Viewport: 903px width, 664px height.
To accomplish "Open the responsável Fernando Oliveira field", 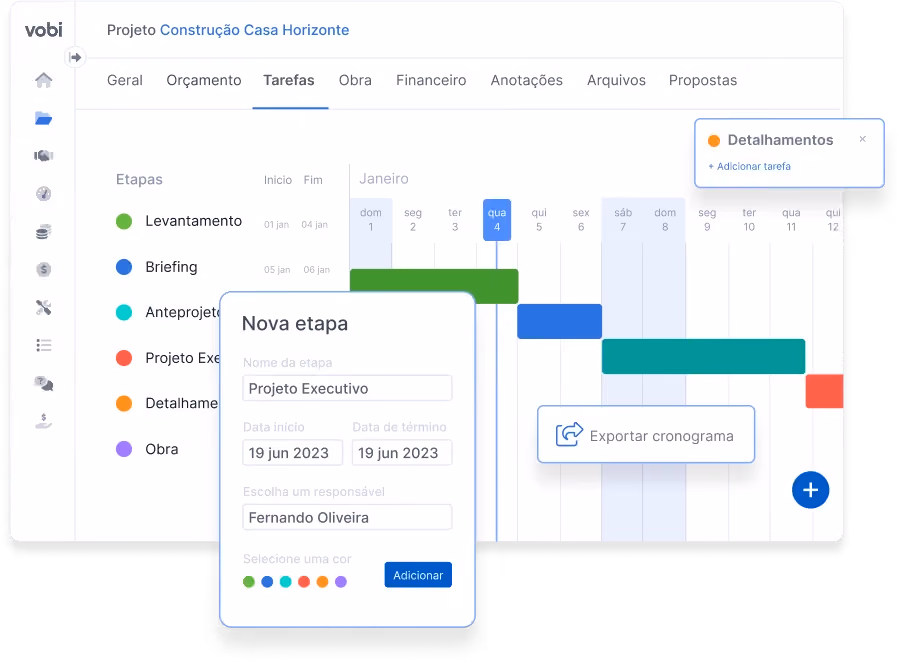I will [x=347, y=517].
